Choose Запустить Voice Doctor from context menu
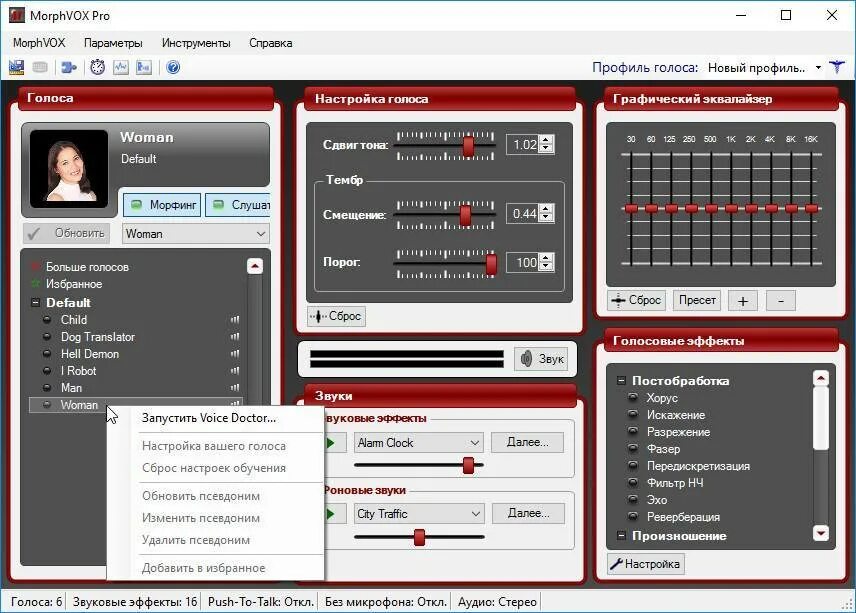Image resolution: width=856 pixels, height=613 pixels. (x=209, y=418)
